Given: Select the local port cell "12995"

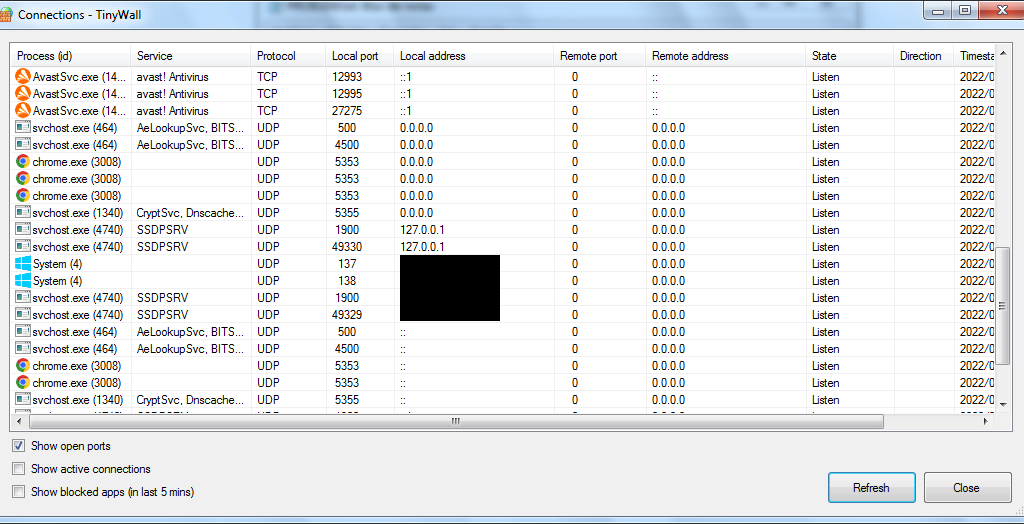Looking at the screenshot, I should pos(347,93).
